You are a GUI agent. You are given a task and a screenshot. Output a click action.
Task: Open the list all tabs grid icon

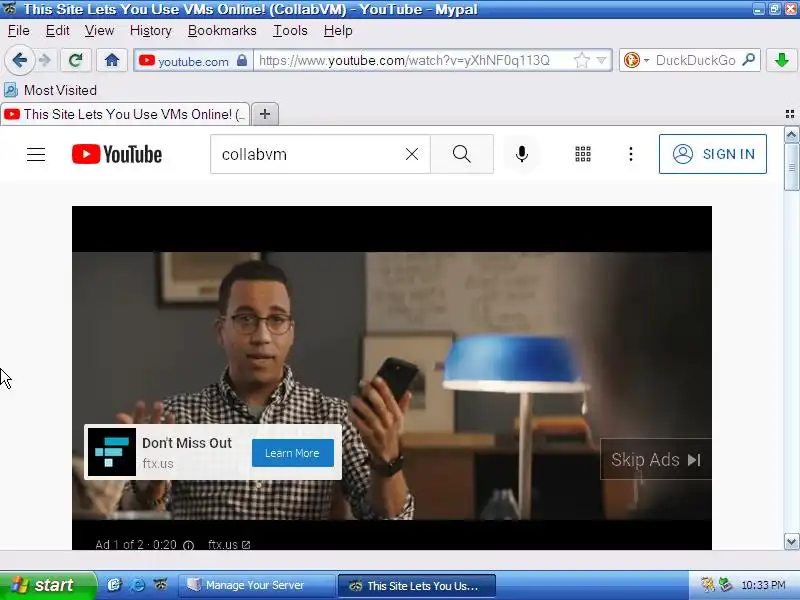790,114
